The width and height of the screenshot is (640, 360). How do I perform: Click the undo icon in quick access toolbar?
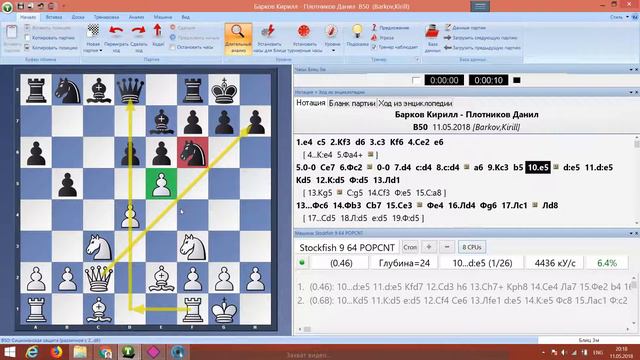(40, 6)
